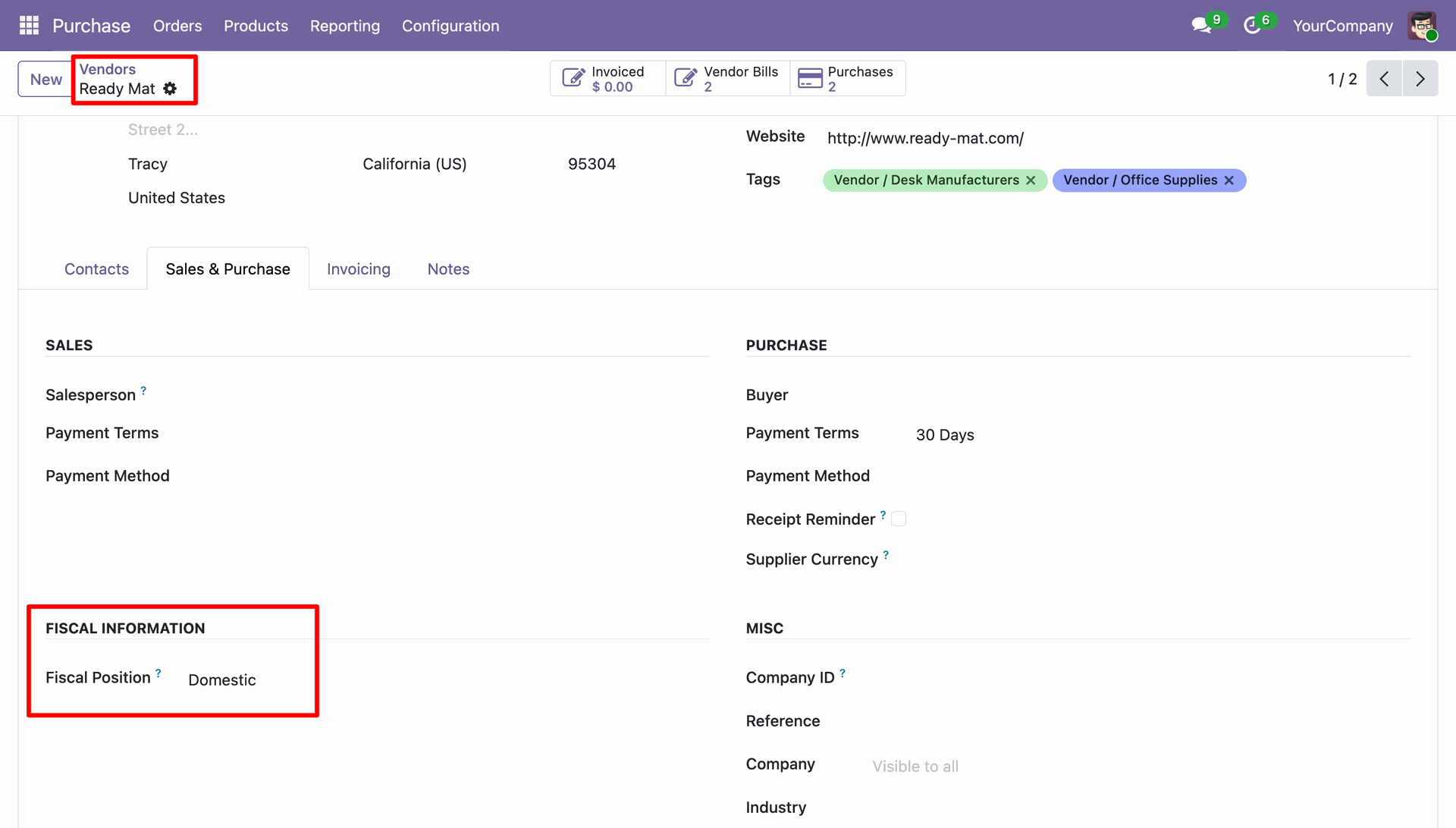1456x828 pixels.
Task: Click the New button
Action: click(45, 79)
